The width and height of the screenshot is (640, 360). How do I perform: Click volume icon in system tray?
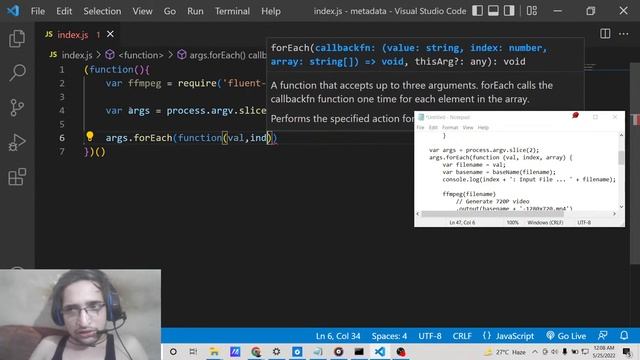click(554, 351)
